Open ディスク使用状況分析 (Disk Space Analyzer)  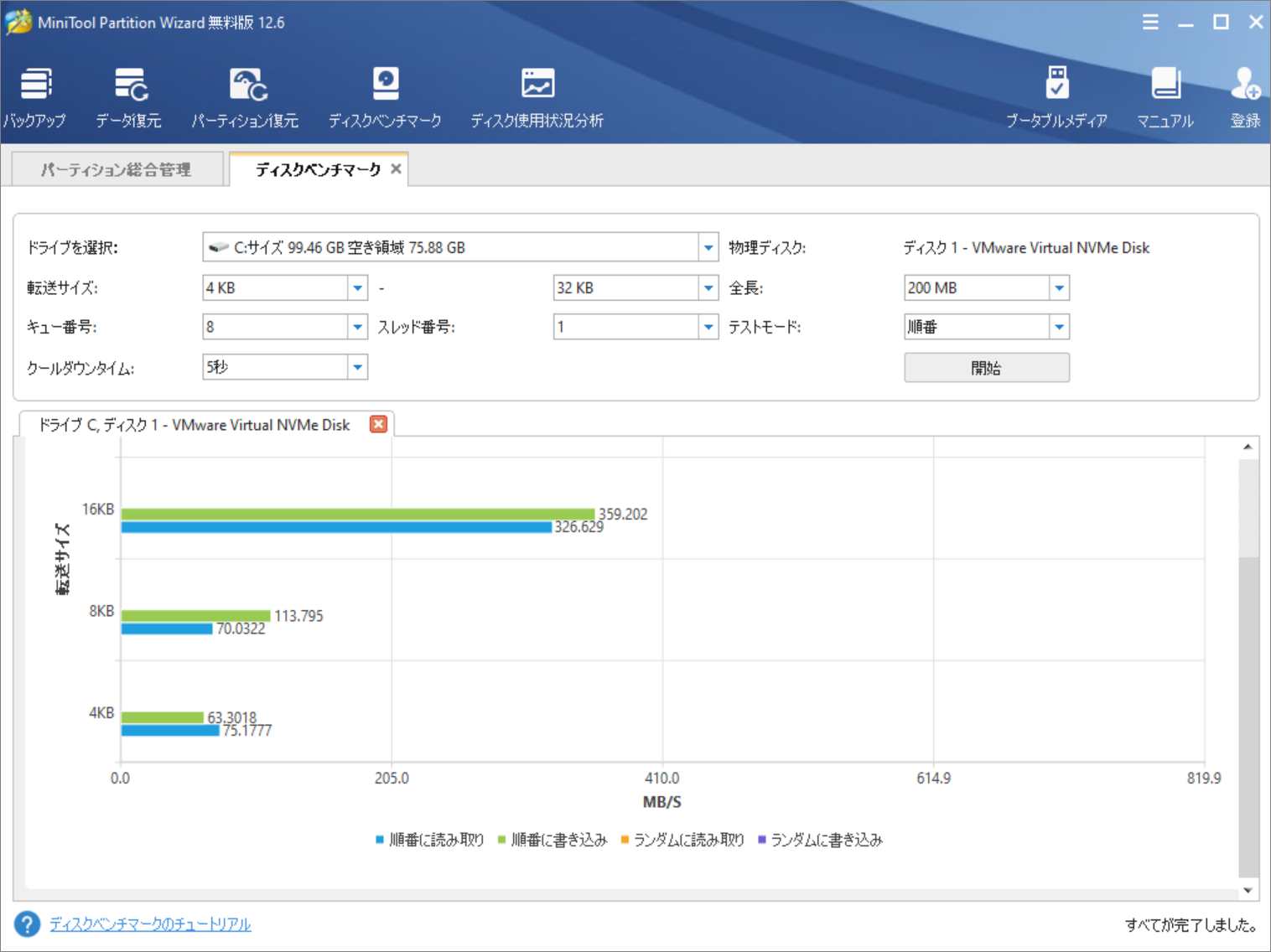pyautogui.click(x=537, y=94)
